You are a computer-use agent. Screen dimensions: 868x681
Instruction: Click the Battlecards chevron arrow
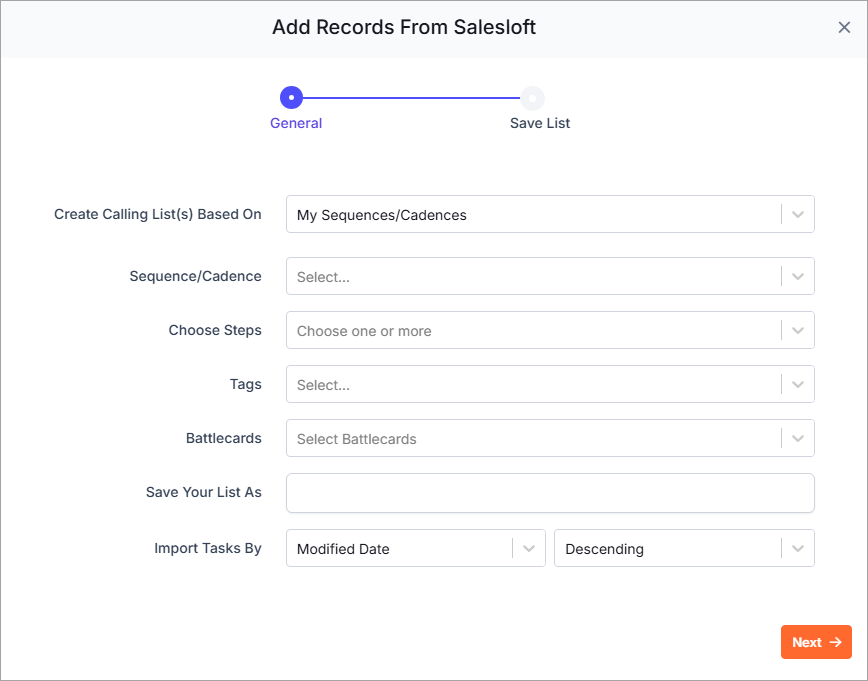point(798,438)
